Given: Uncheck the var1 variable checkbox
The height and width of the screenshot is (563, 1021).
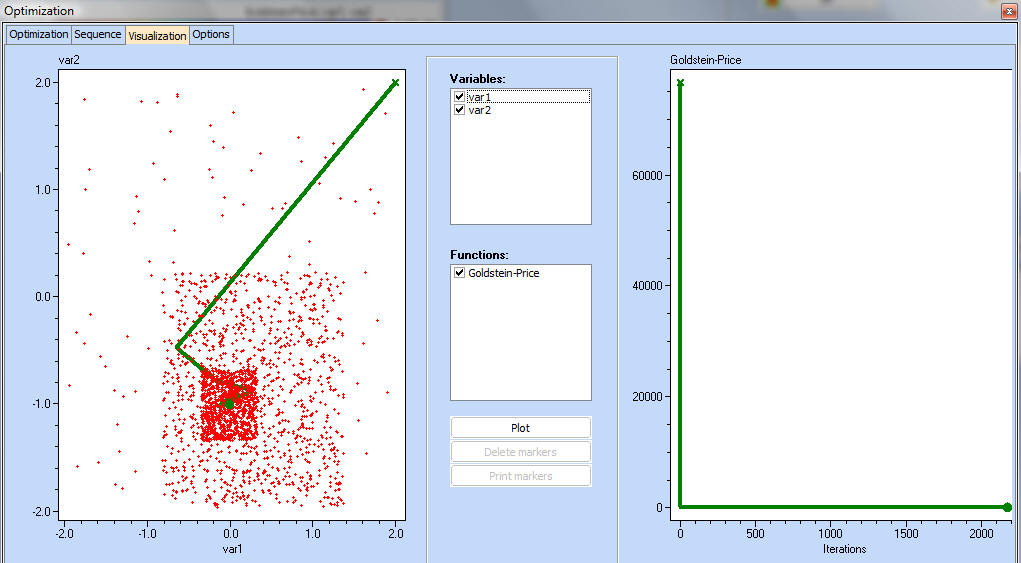Looking at the screenshot, I should [459, 97].
